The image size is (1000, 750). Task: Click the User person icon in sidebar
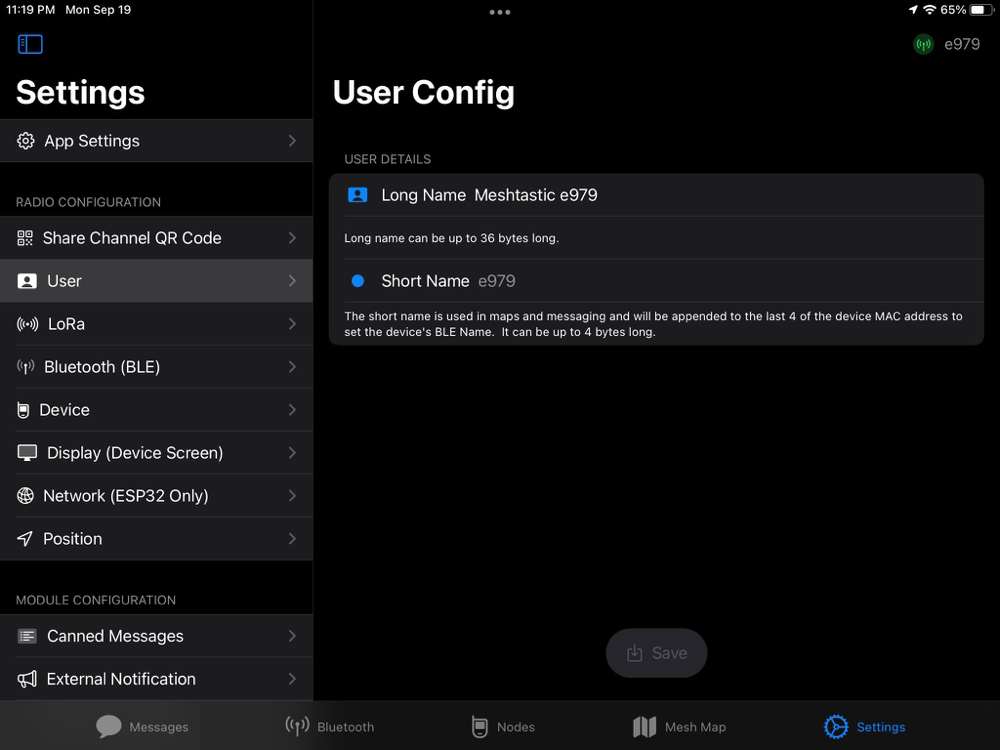pos(27,281)
